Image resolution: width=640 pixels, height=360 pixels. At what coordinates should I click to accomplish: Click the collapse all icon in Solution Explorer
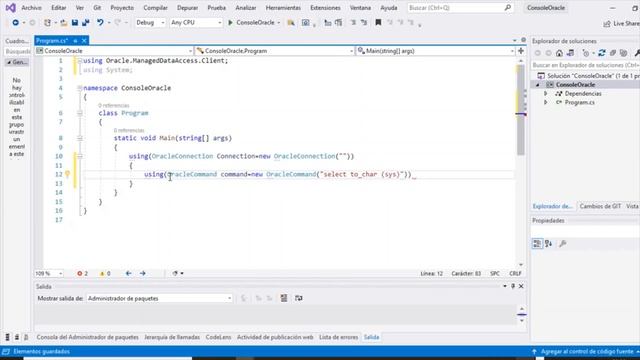point(613,53)
